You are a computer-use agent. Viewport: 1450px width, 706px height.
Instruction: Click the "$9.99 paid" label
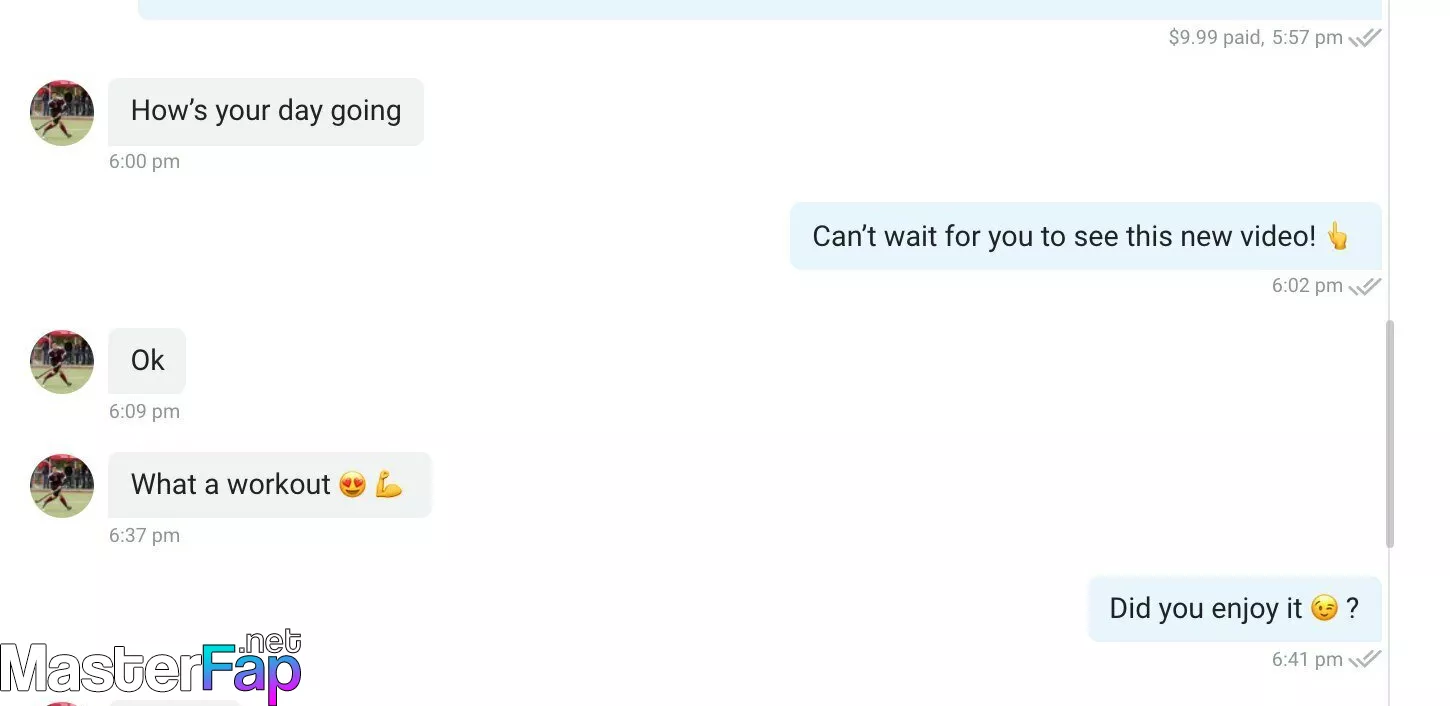click(1216, 38)
